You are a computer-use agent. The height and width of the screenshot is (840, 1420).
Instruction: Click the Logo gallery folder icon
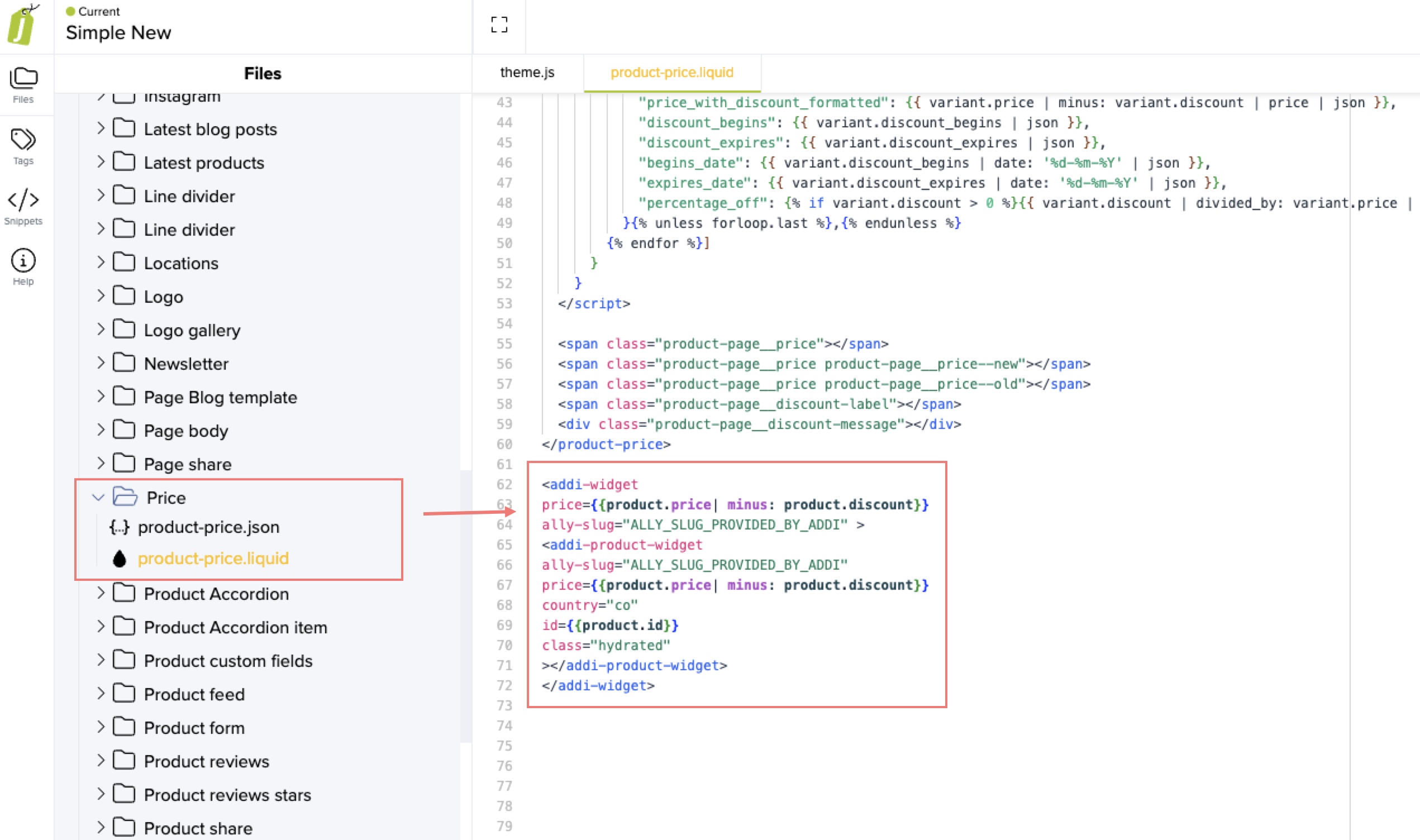coord(123,330)
